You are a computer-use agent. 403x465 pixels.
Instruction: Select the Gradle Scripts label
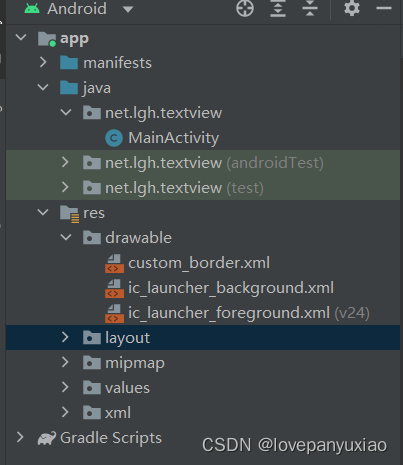tap(111, 438)
